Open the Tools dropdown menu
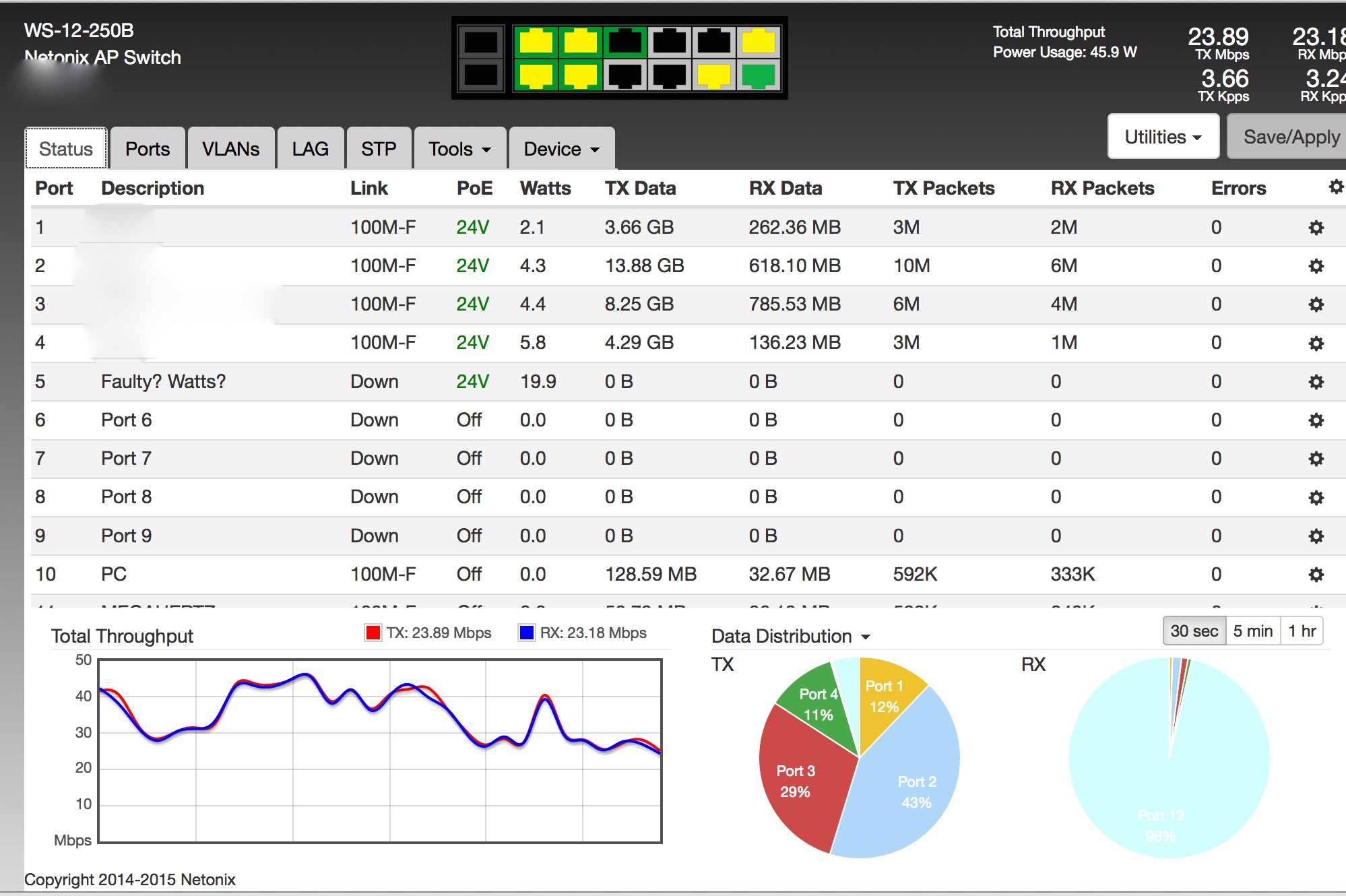Screen dimensions: 1346x896 click(x=460, y=148)
